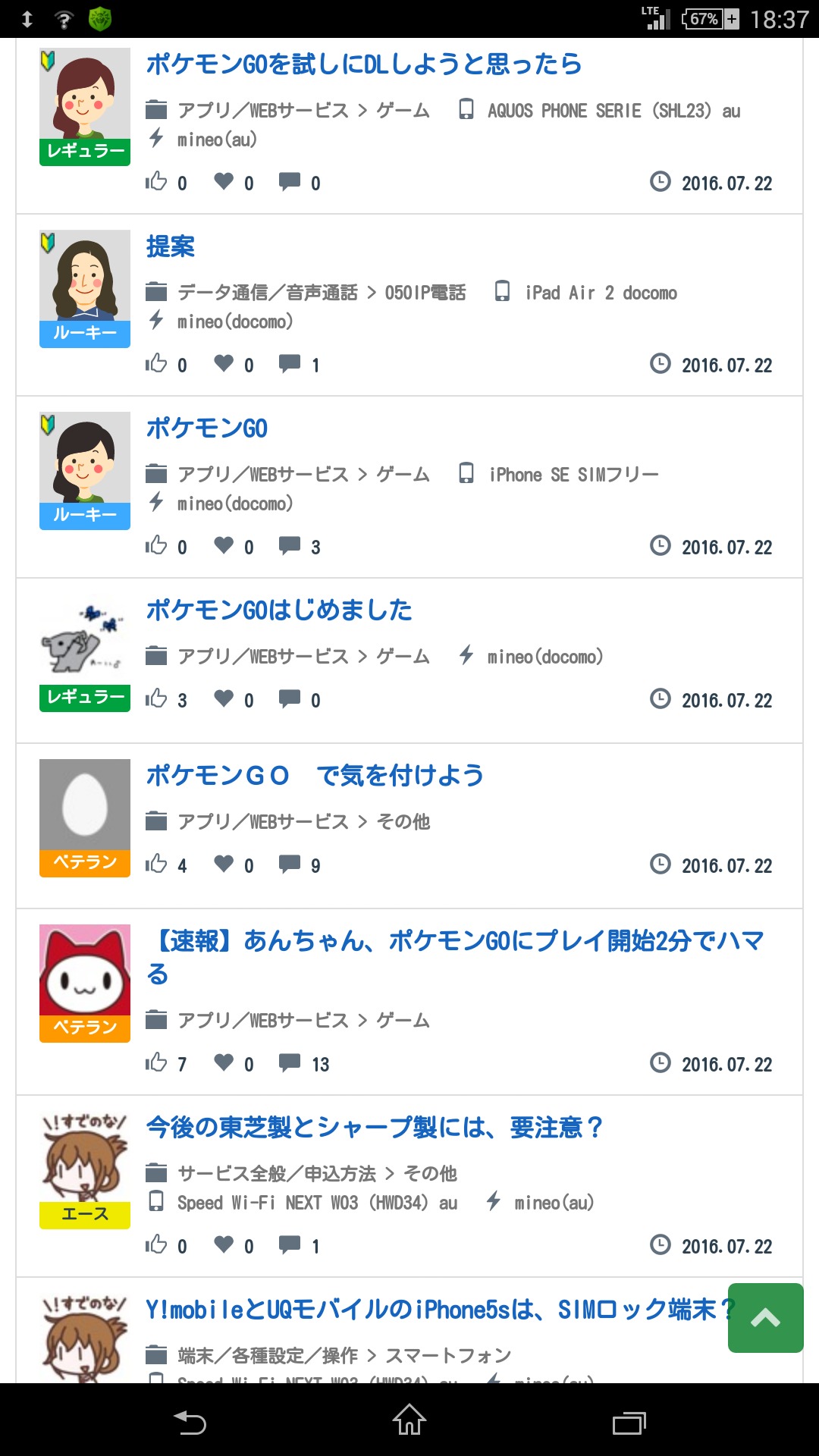This screenshot has width=819, height=1456.
Task: Tap the thumbs-up icon on ポケモンGOを試しにDL post
Action: 156,181
